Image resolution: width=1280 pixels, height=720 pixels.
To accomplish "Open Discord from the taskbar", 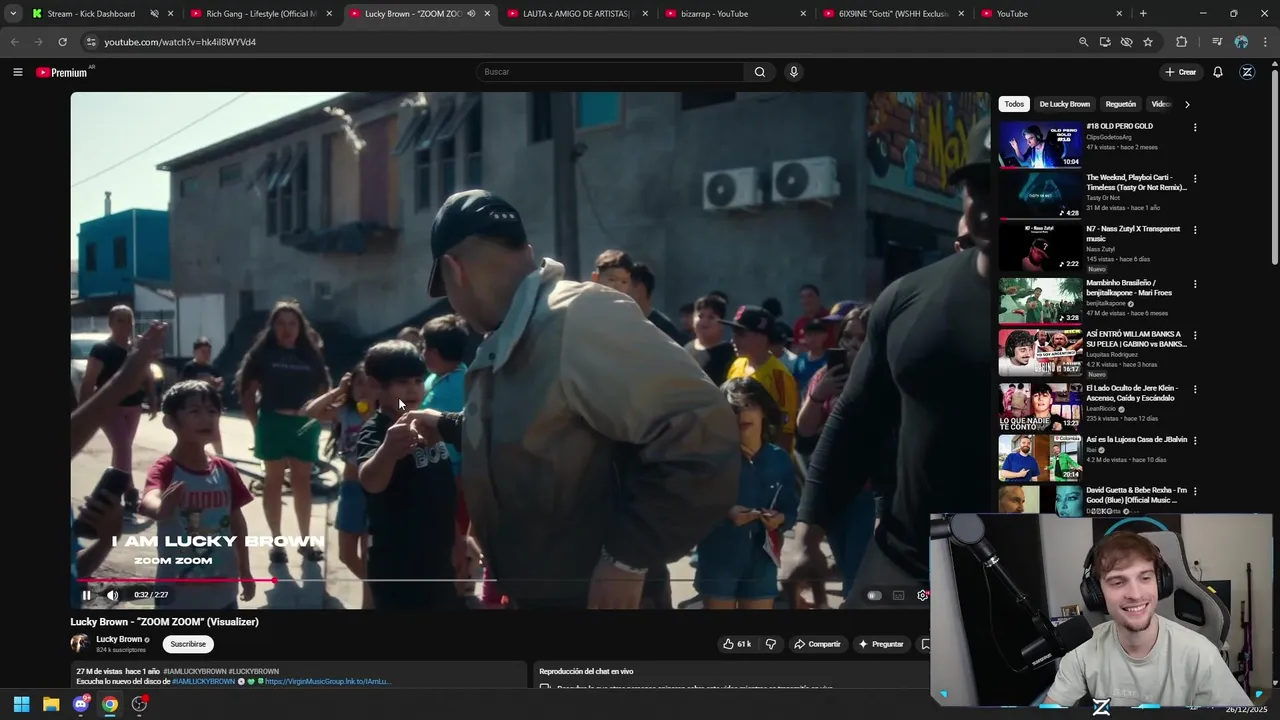I will coord(81,704).
